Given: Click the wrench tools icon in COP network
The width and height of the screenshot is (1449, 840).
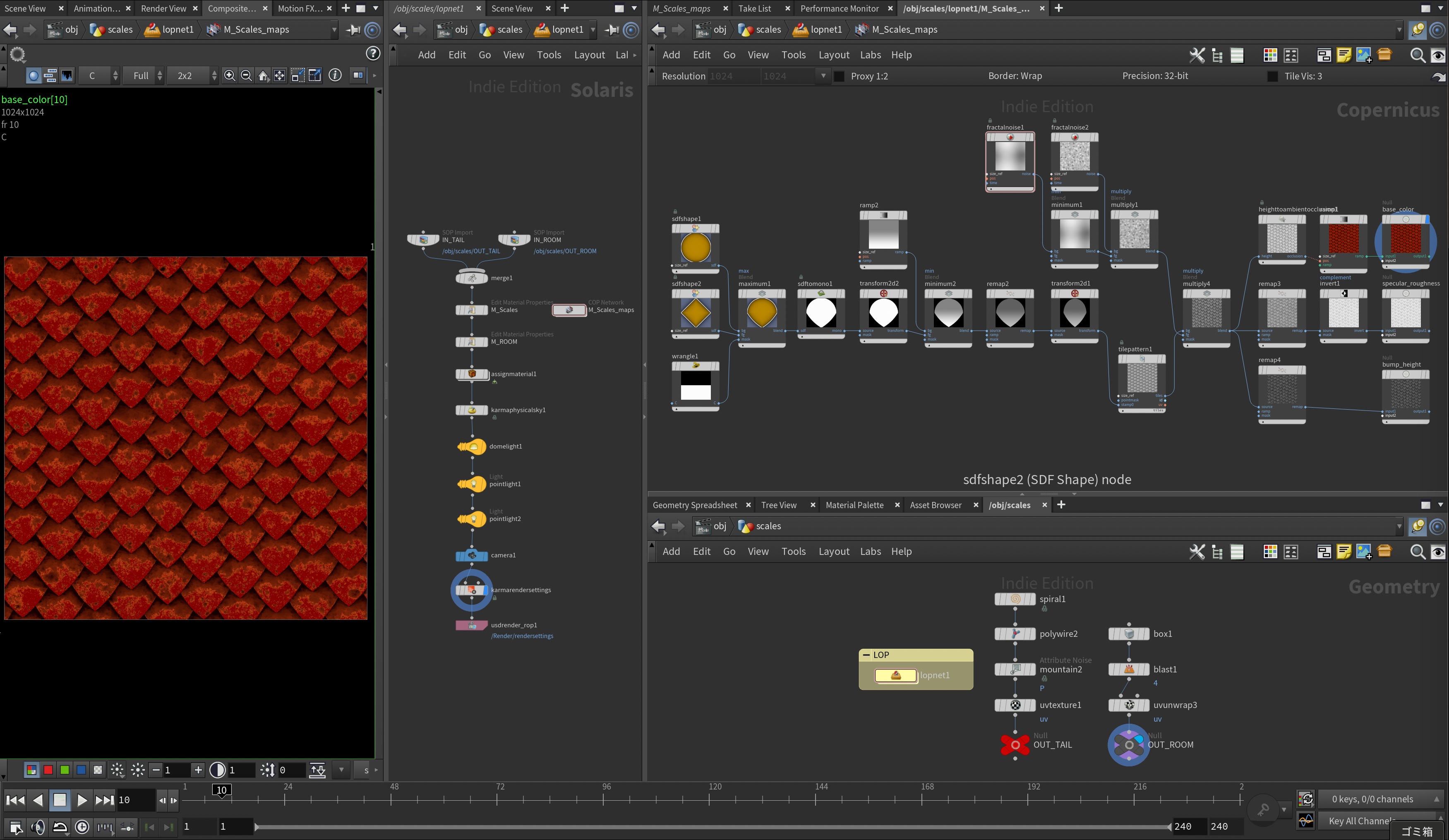Looking at the screenshot, I should [x=1197, y=55].
